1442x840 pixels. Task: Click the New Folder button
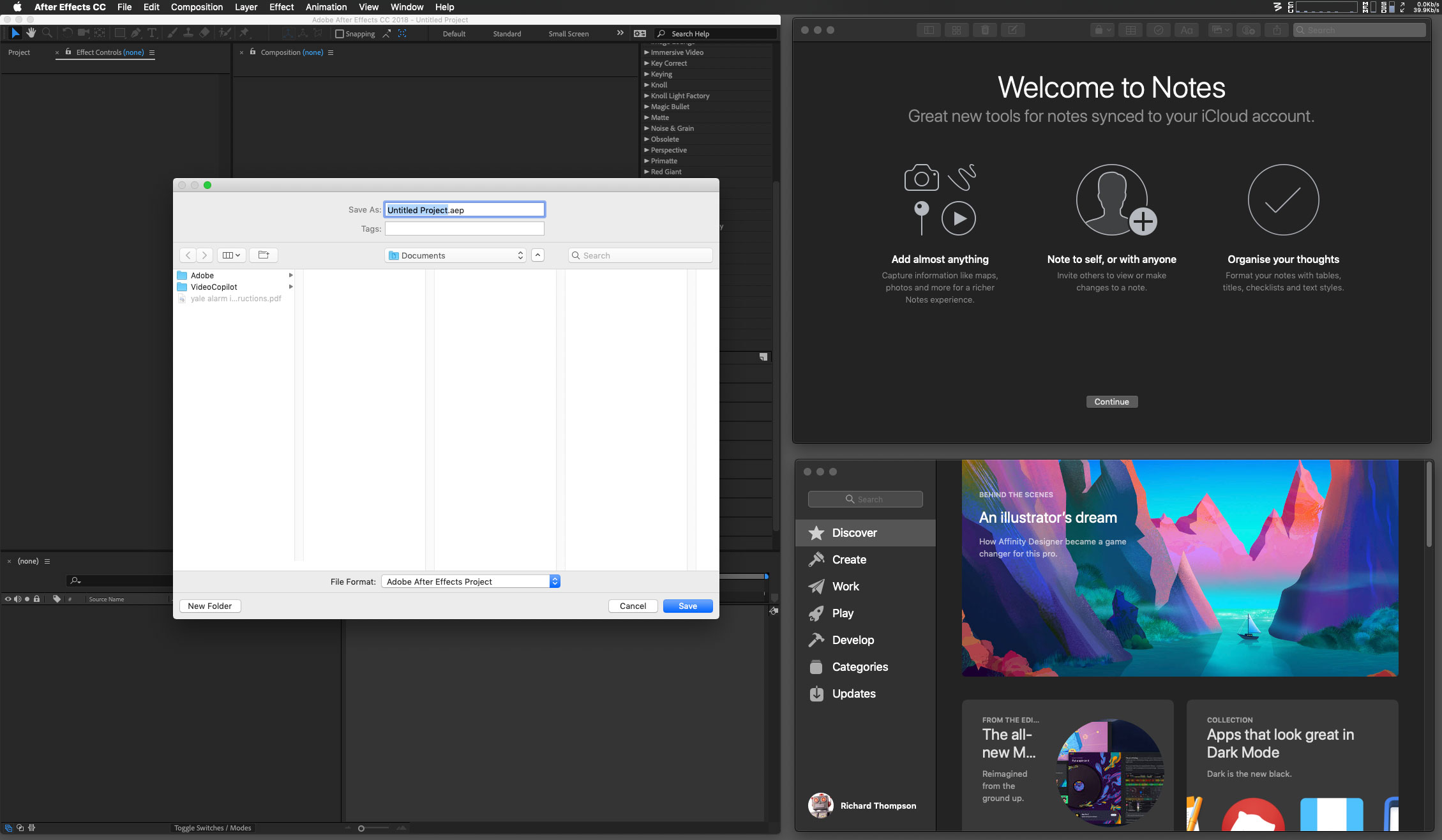click(210, 606)
